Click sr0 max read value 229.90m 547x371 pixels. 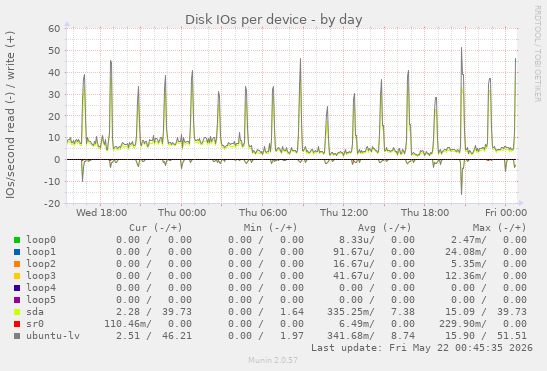(x=460, y=324)
